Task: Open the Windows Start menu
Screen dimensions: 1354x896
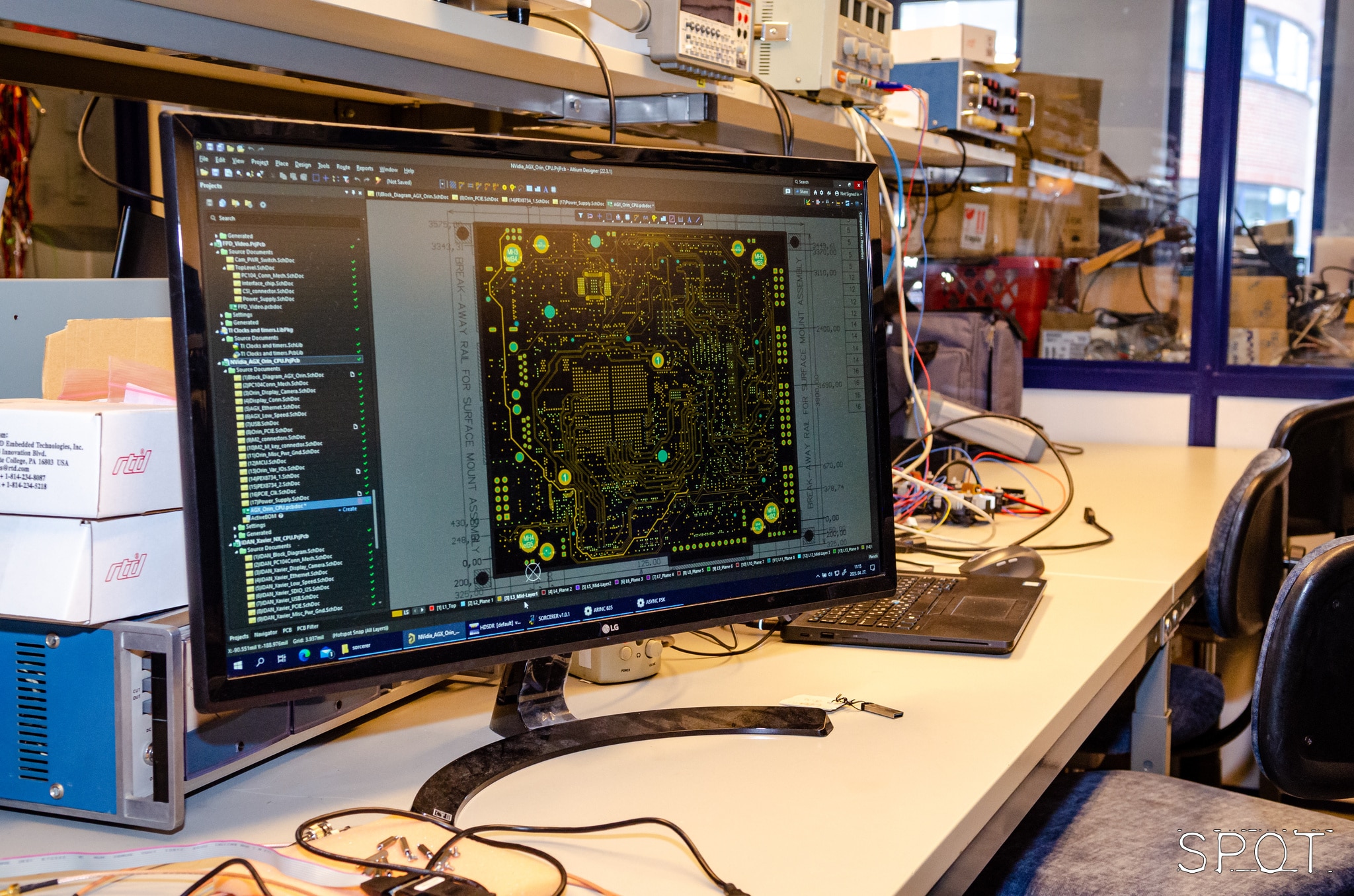Action: [238, 665]
